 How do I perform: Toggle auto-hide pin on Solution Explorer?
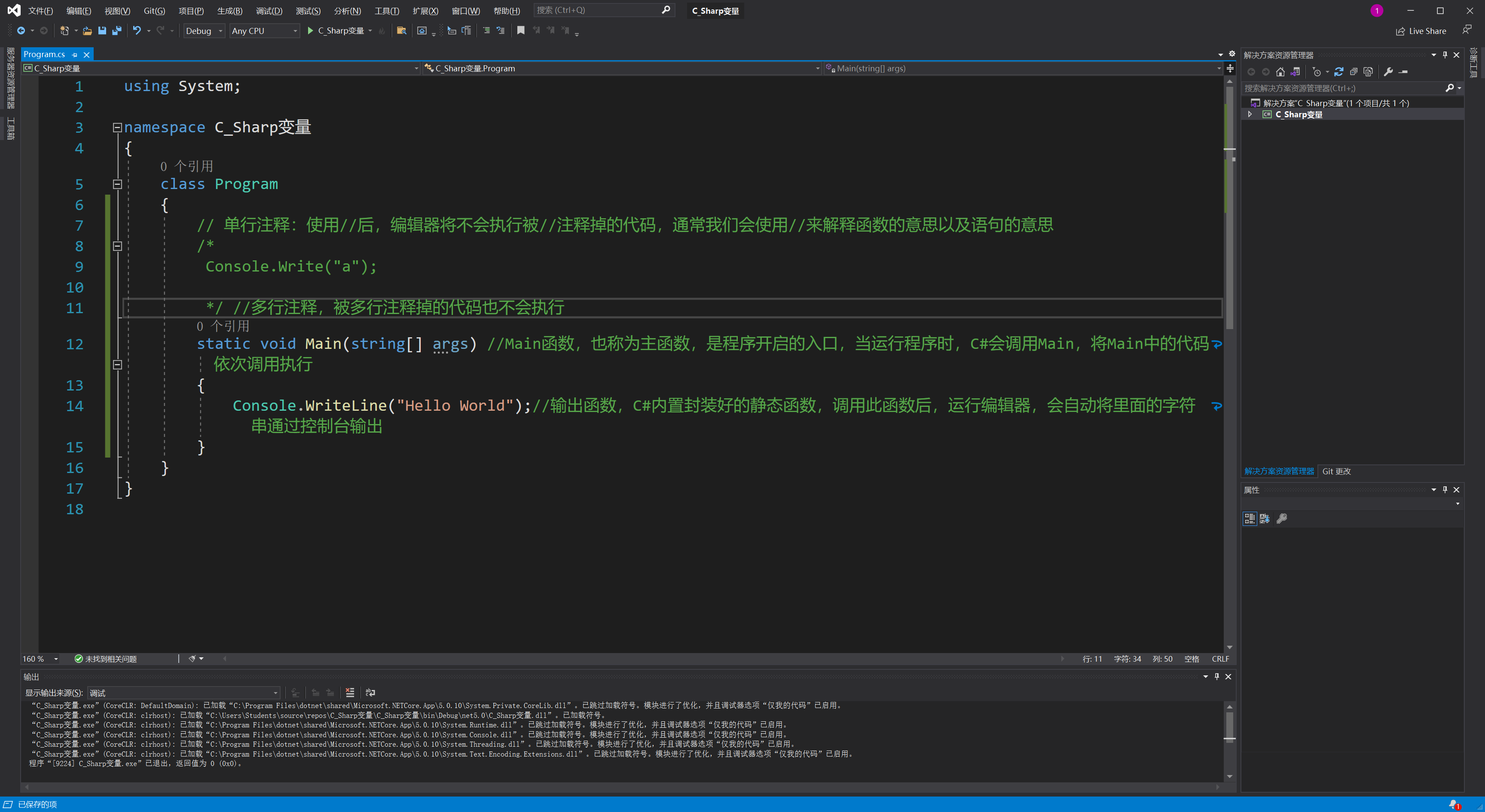(x=1445, y=55)
